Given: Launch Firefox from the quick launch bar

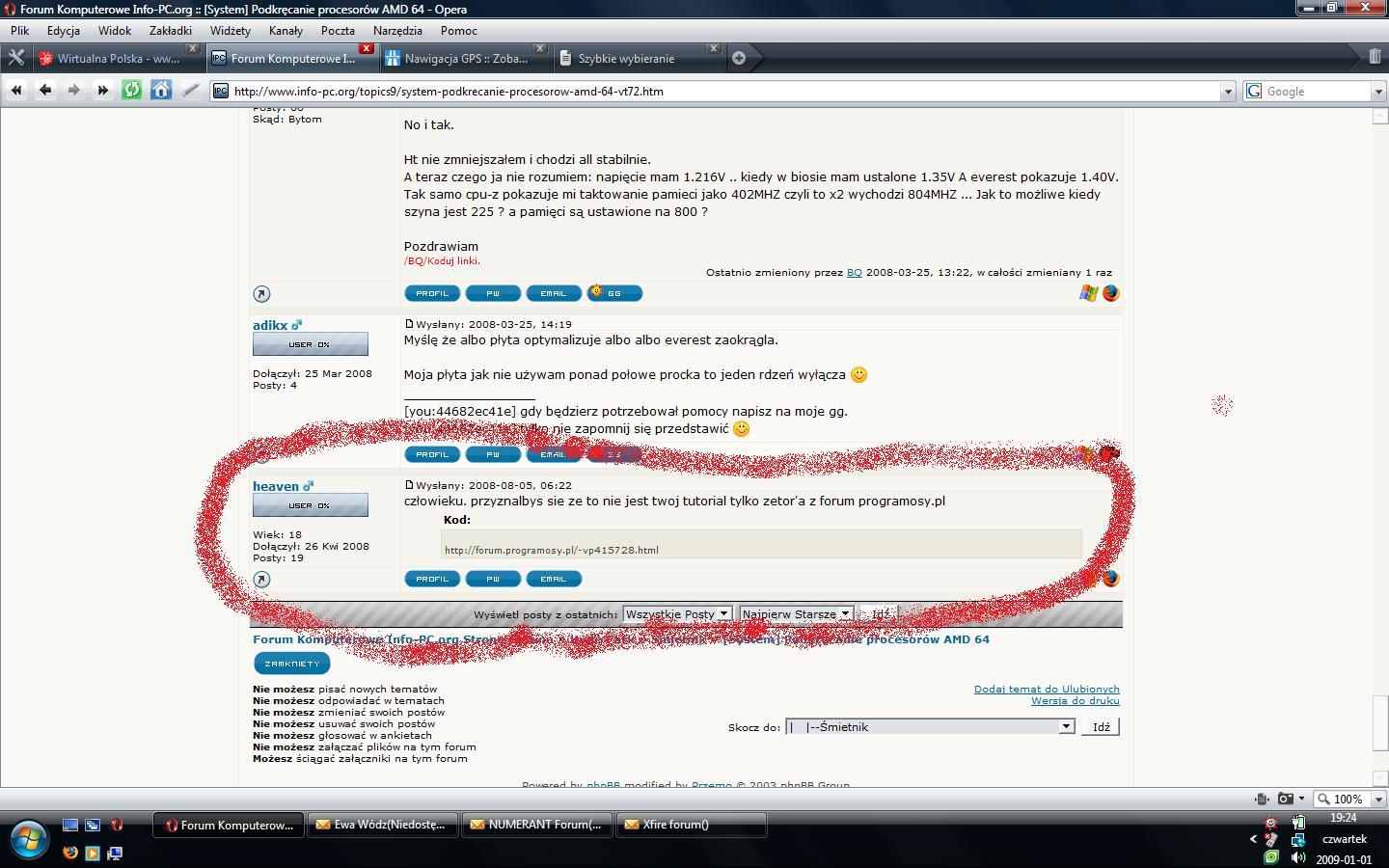Looking at the screenshot, I should coord(69,853).
